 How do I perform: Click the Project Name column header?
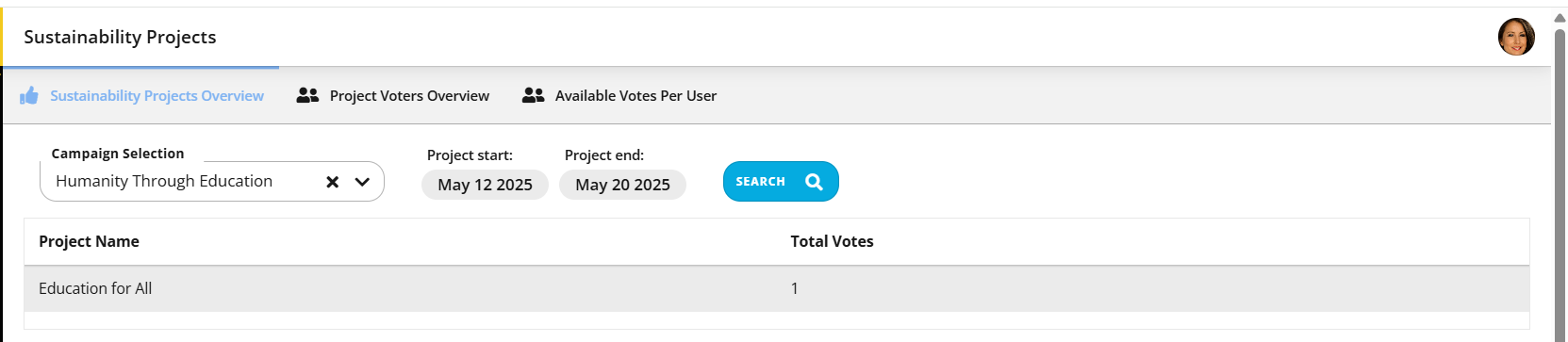89,241
